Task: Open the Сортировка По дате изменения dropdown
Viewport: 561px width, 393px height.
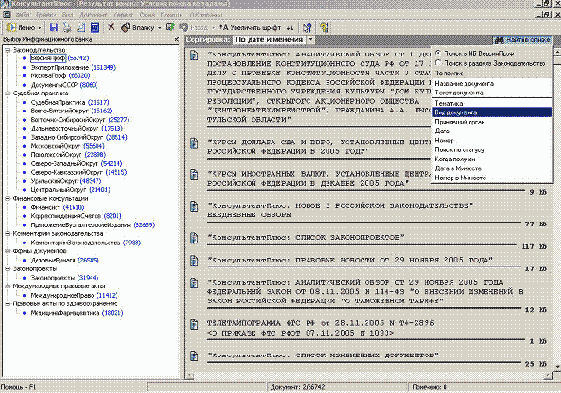Action: pyautogui.click(x=311, y=39)
